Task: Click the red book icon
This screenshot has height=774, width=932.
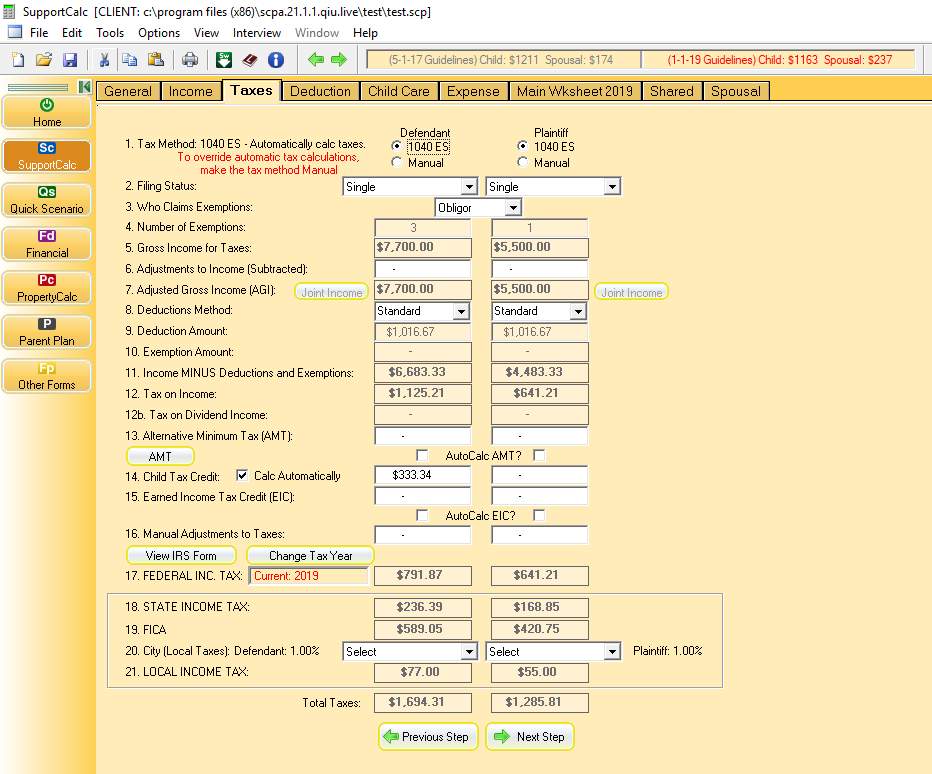Action: tap(250, 59)
